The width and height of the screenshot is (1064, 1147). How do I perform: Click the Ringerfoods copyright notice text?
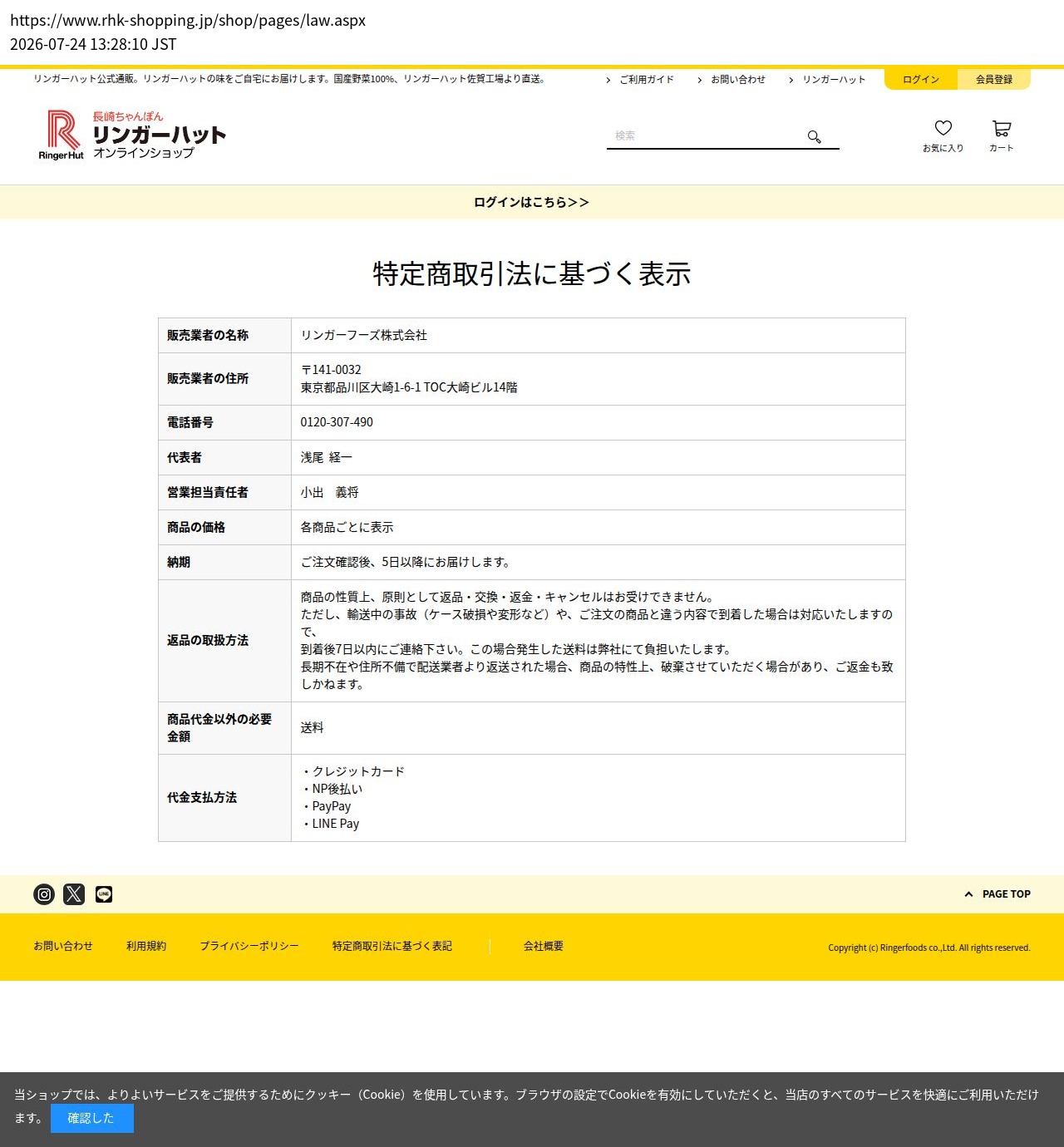point(929,948)
